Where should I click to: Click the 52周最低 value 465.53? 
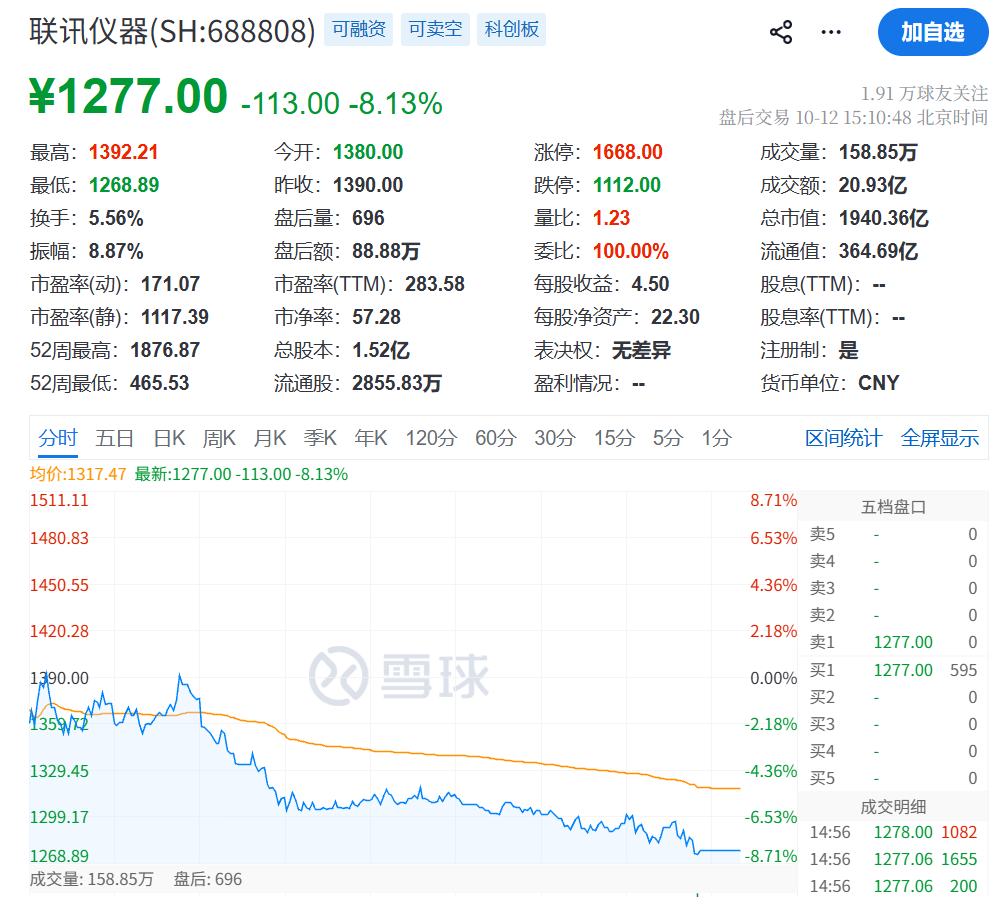click(x=160, y=383)
